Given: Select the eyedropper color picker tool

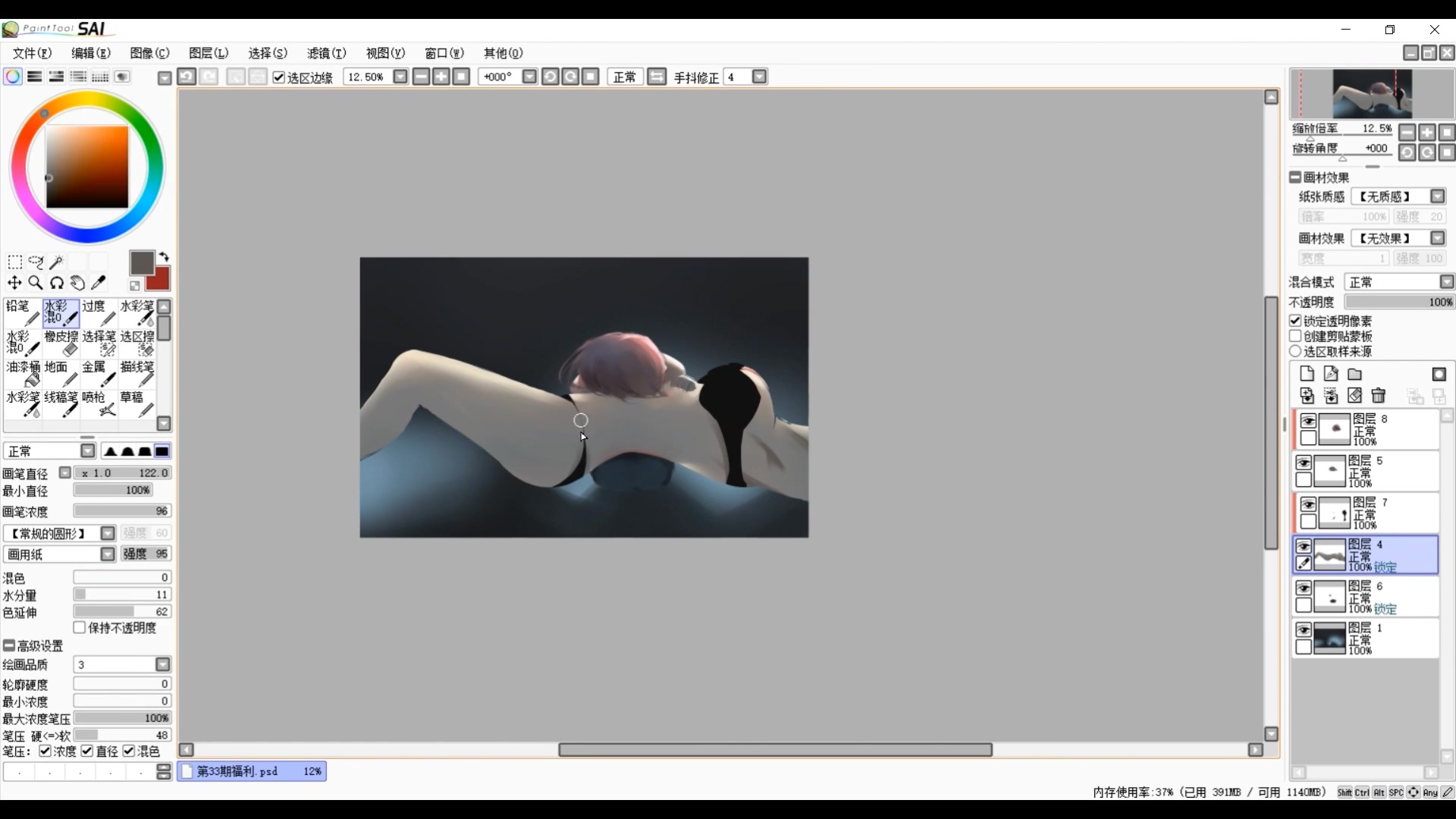Looking at the screenshot, I should [99, 283].
